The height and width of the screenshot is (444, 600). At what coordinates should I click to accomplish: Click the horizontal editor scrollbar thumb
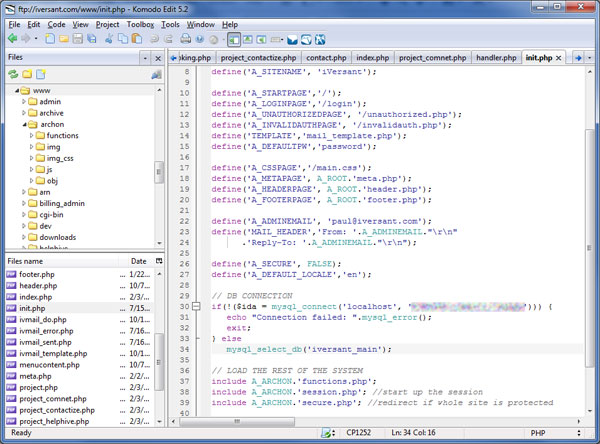(x=237, y=421)
